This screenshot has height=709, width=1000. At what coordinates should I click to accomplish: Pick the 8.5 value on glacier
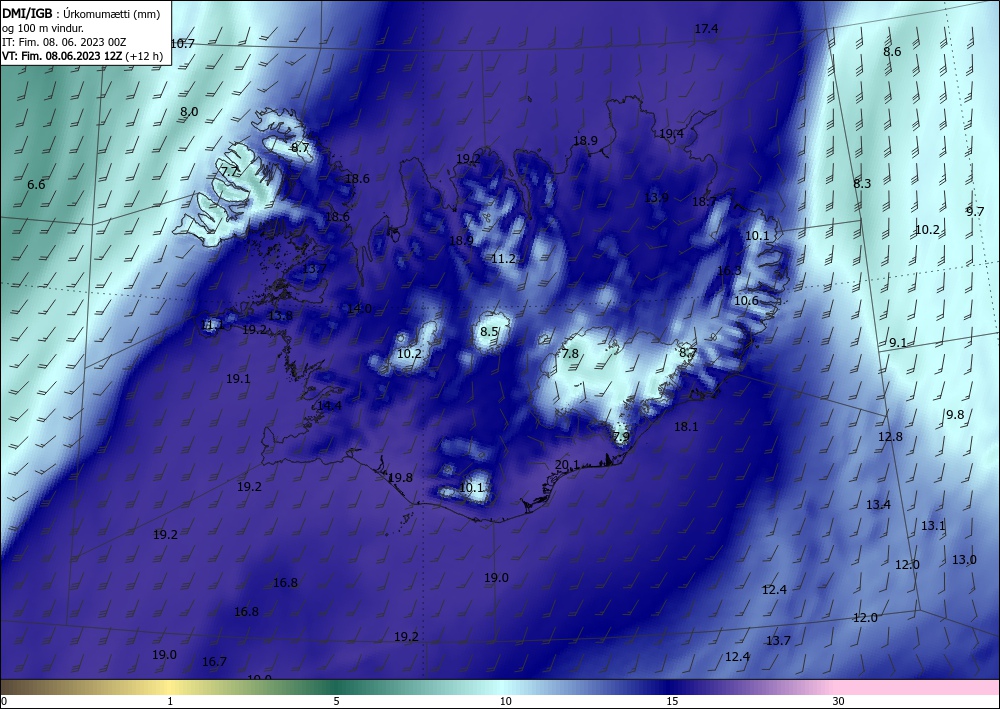[489, 332]
